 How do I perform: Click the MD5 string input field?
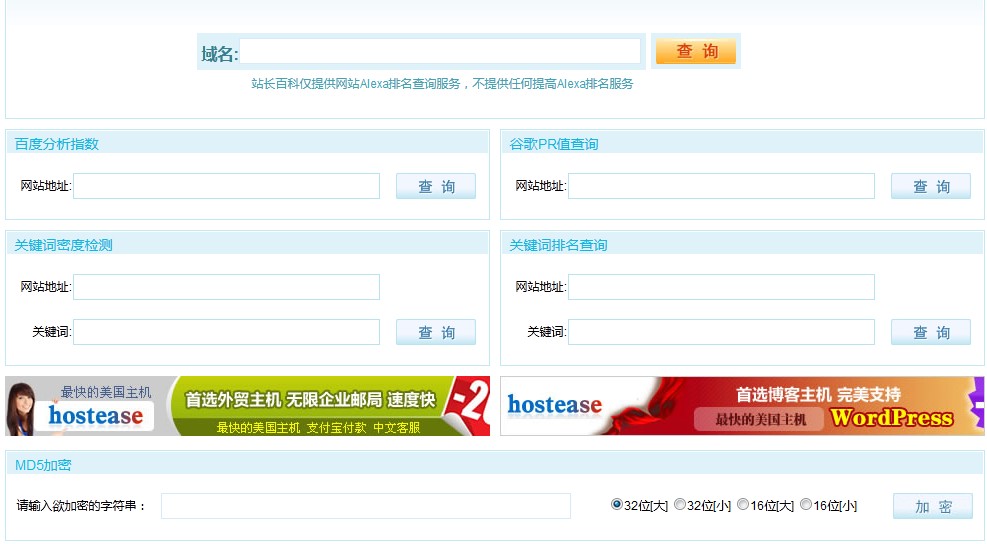[366, 506]
